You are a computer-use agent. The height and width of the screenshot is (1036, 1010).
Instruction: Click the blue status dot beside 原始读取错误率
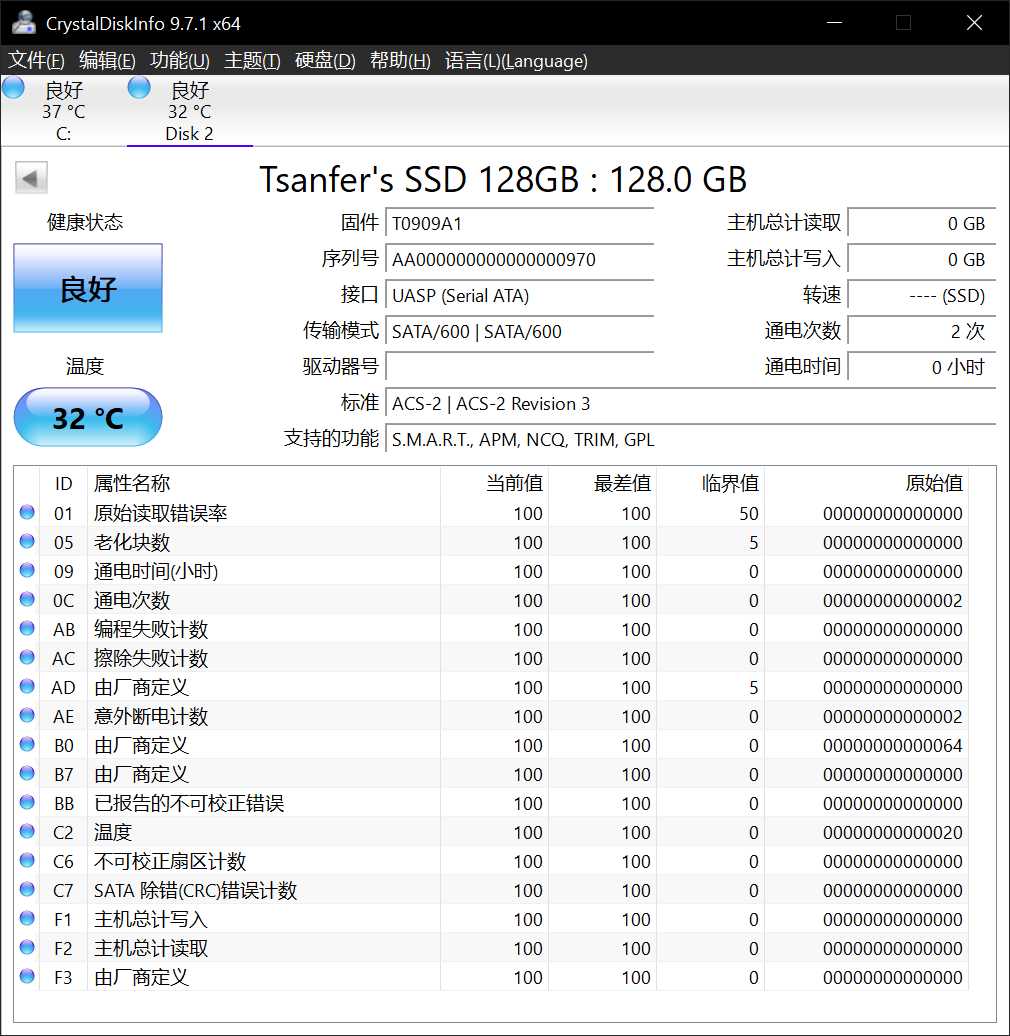(x=26, y=512)
